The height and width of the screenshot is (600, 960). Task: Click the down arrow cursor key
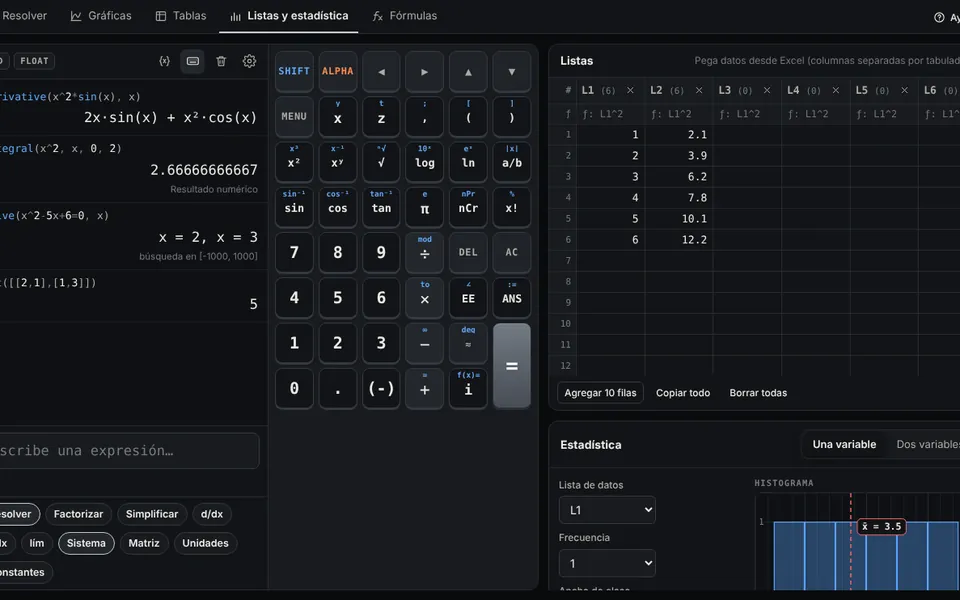(x=512, y=72)
